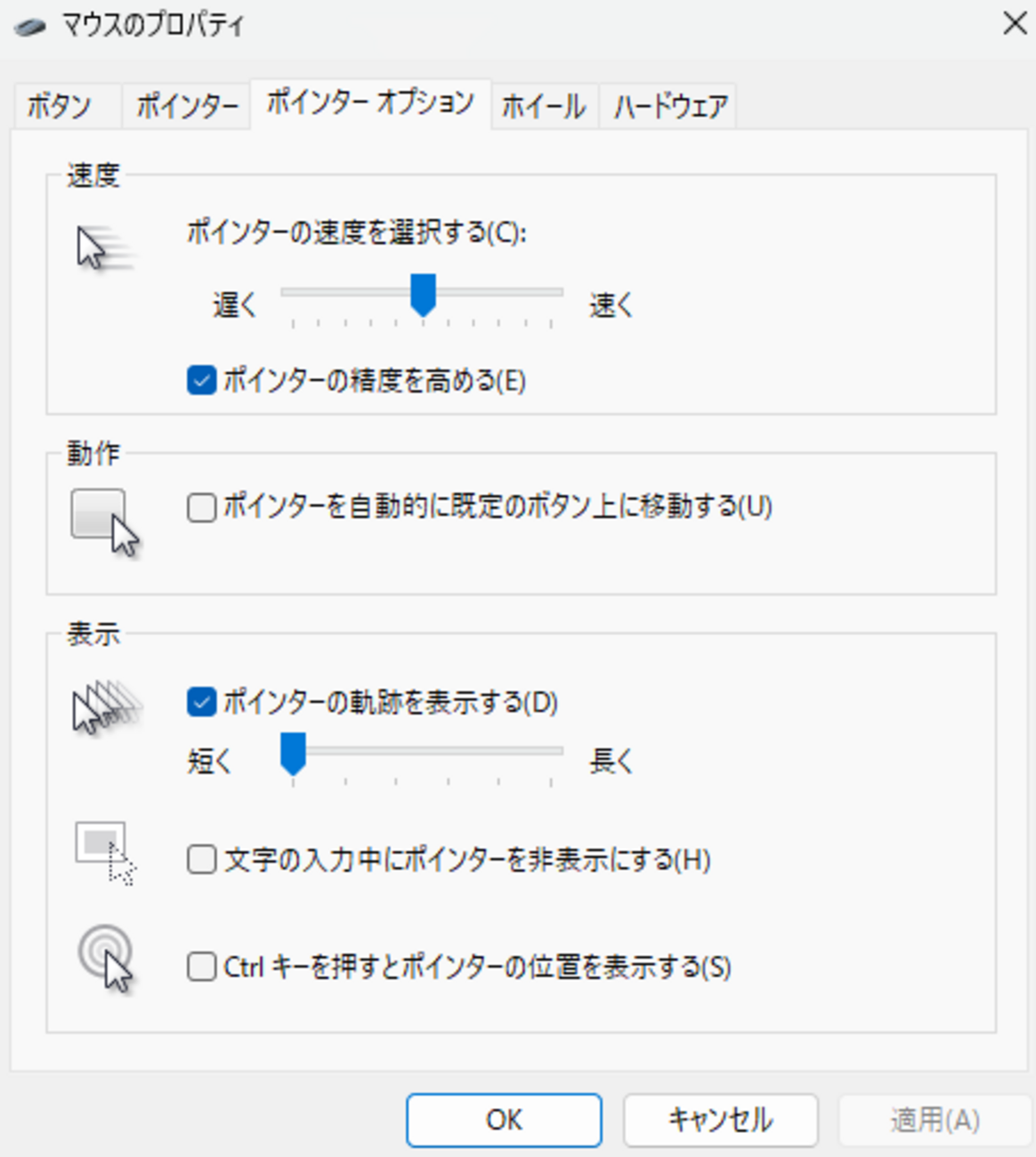Click the pointer speed slider thumb

click(x=423, y=294)
